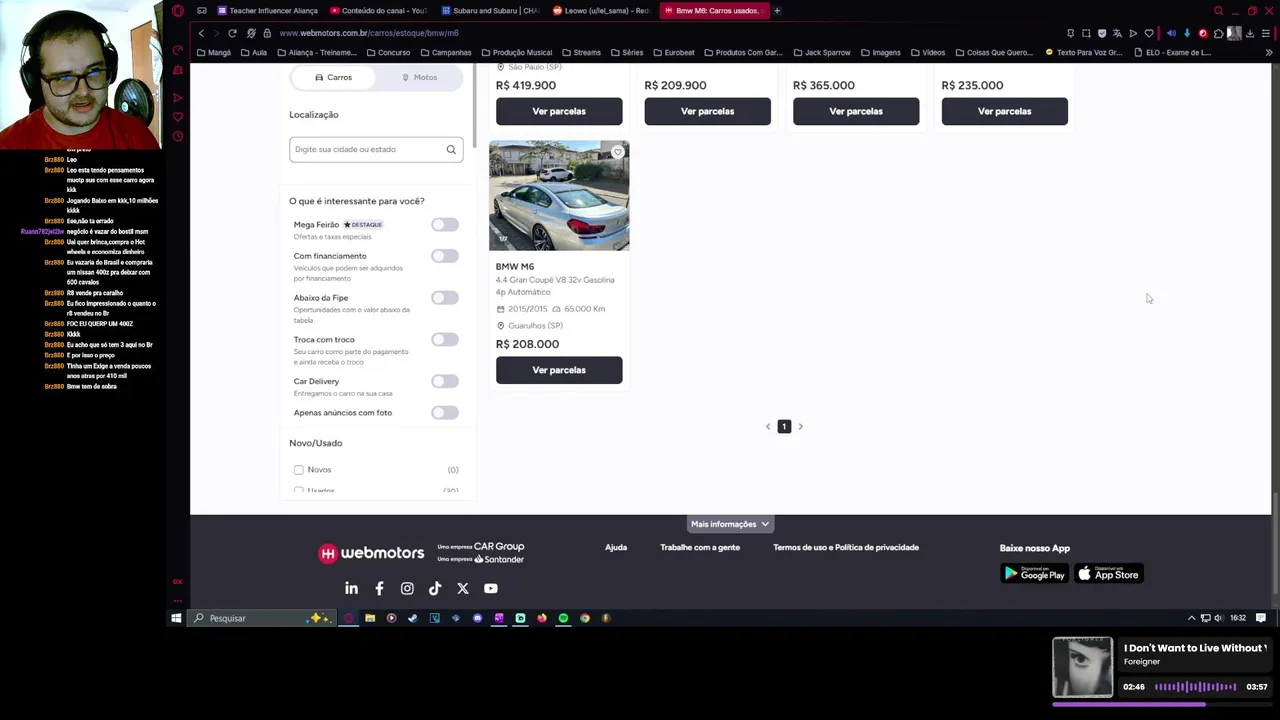This screenshot has width=1280, height=720.
Task: Click the Windows Start button
Action: 176,618
